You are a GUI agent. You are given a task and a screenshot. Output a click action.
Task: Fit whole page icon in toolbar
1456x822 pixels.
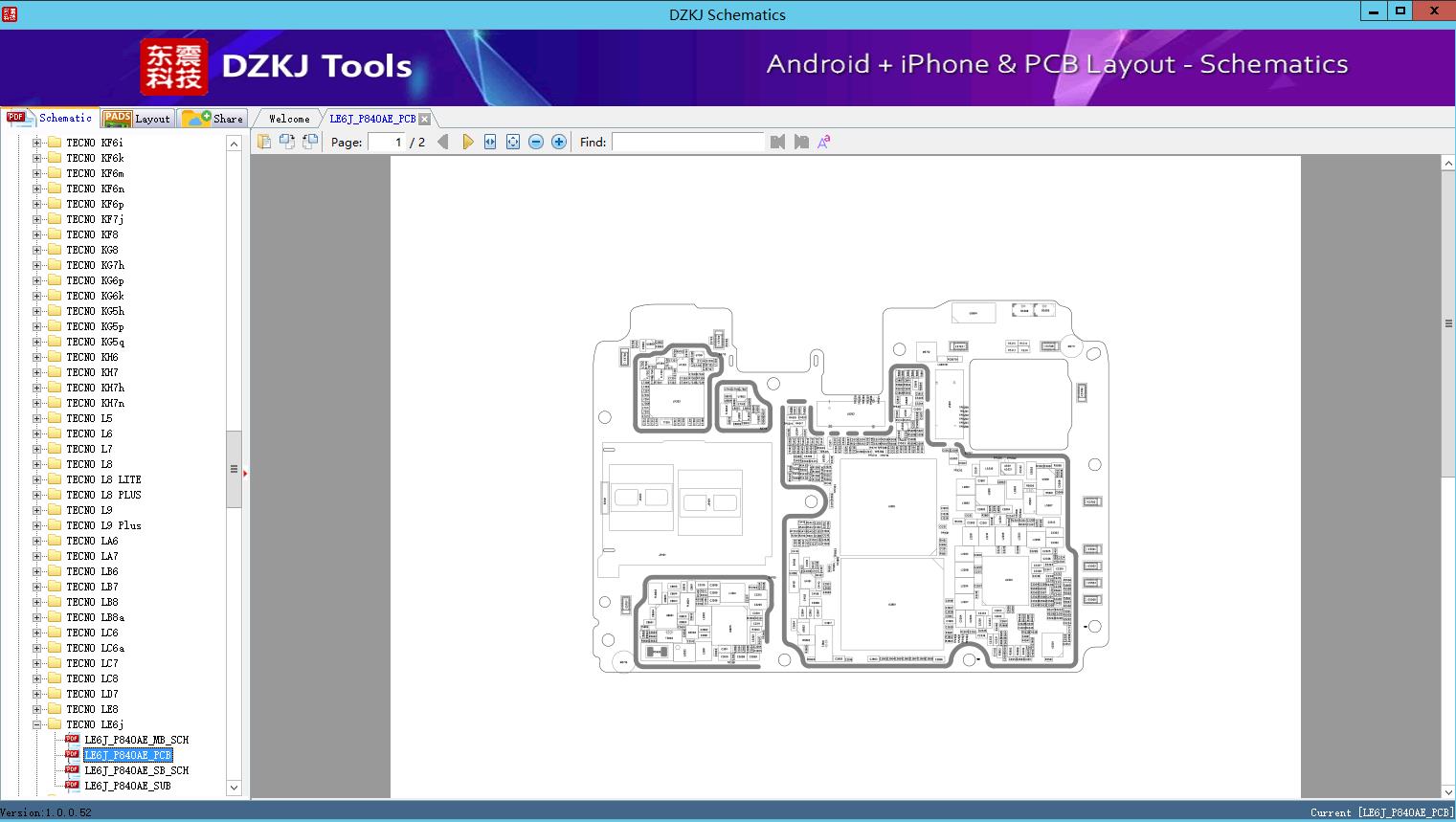pos(513,142)
